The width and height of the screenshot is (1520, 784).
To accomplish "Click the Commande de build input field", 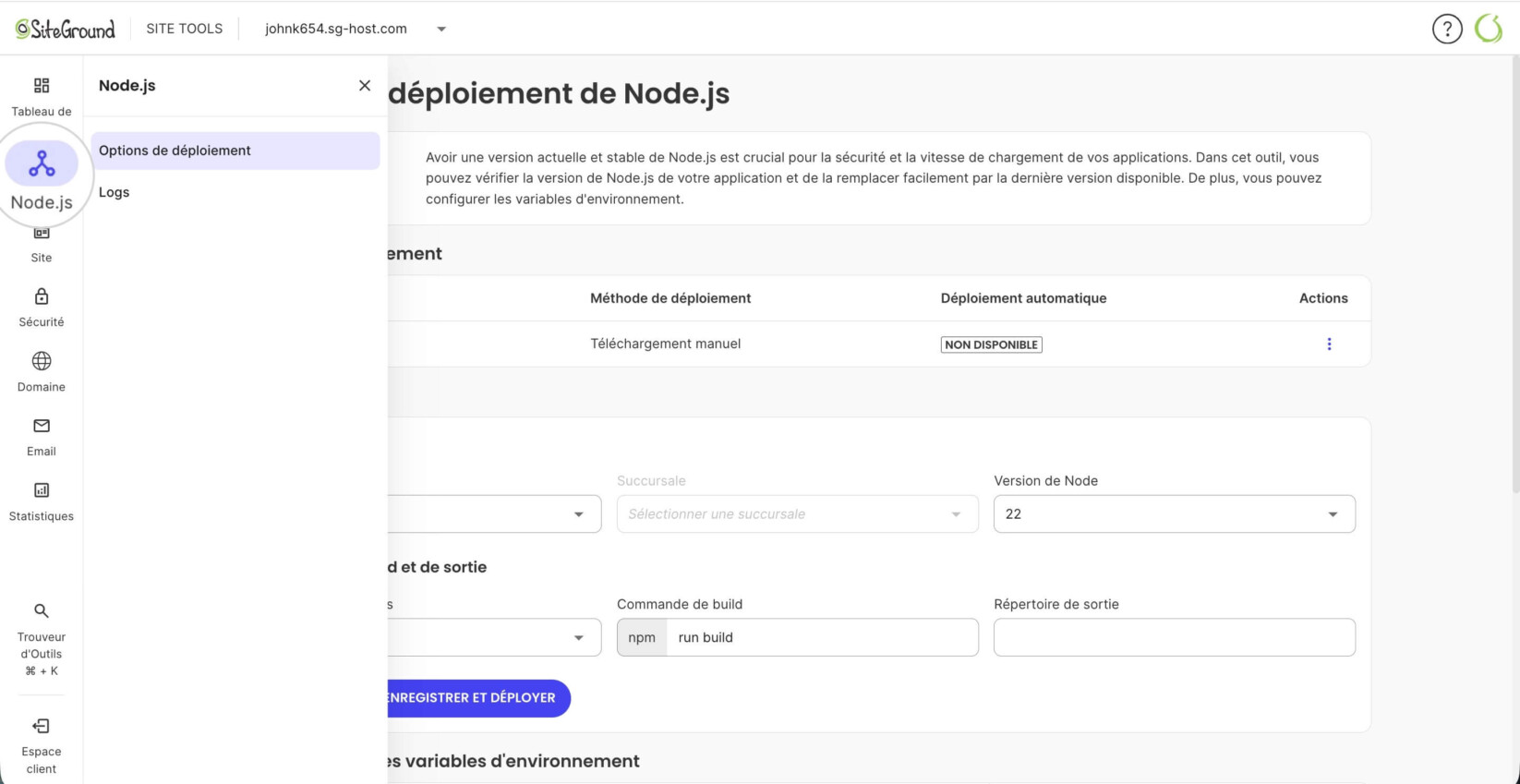I will tap(822, 637).
